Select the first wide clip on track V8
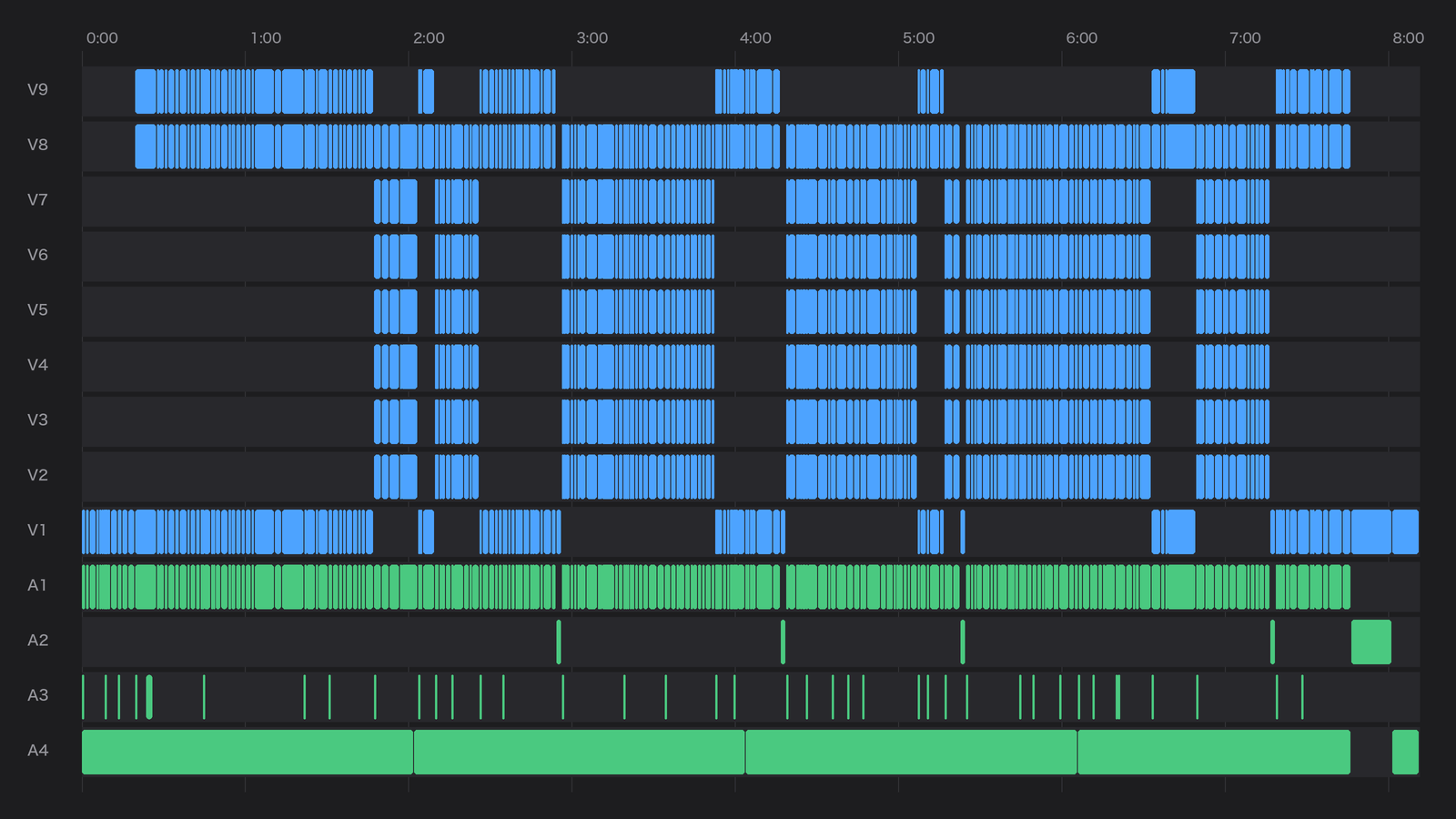Viewport: 1456px width, 819px height. [x=146, y=147]
